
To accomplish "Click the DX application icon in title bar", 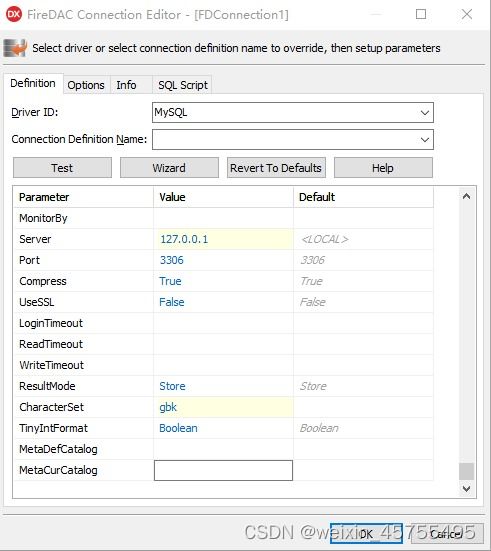I will pyautogui.click(x=14, y=14).
